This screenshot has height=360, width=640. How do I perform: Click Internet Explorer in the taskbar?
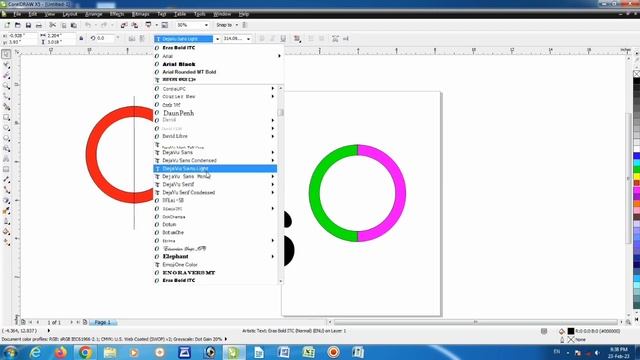click(x=36, y=352)
